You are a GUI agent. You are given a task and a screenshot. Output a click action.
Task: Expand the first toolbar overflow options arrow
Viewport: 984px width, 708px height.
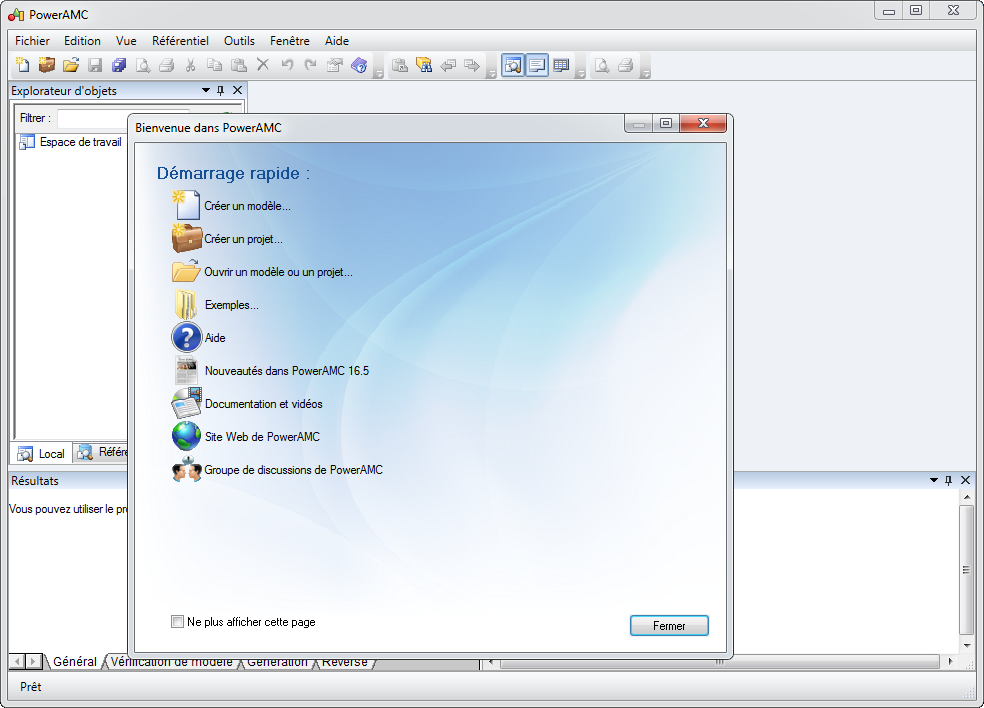(379, 72)
